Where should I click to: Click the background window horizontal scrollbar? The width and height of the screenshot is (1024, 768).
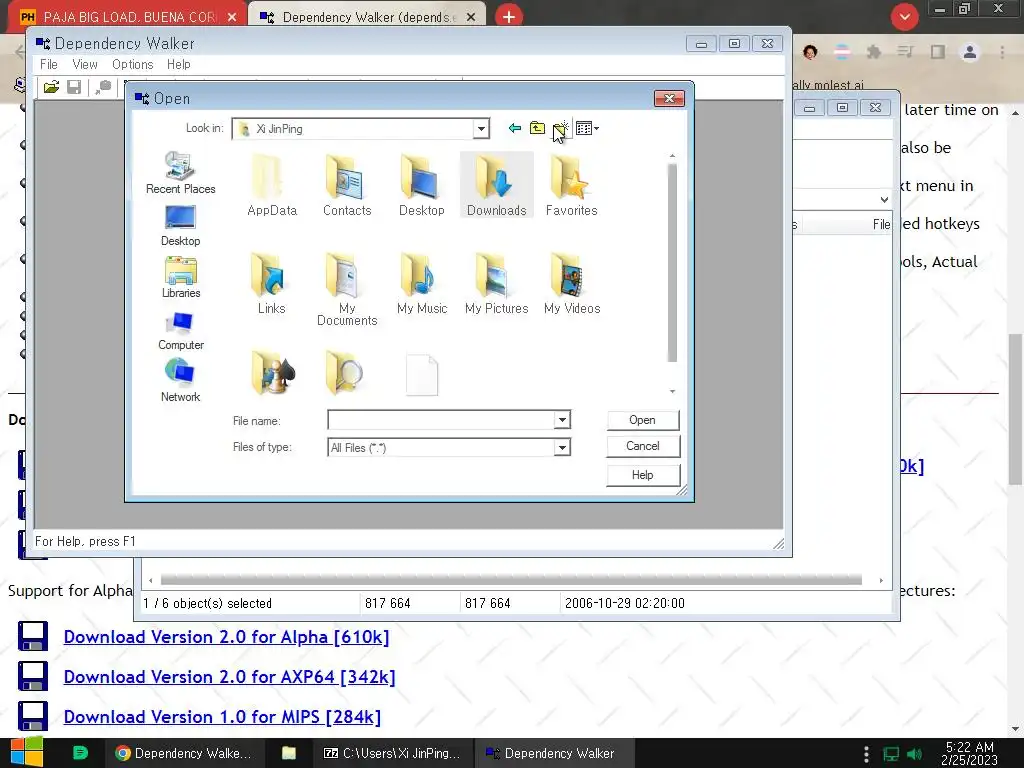(511, 580)
